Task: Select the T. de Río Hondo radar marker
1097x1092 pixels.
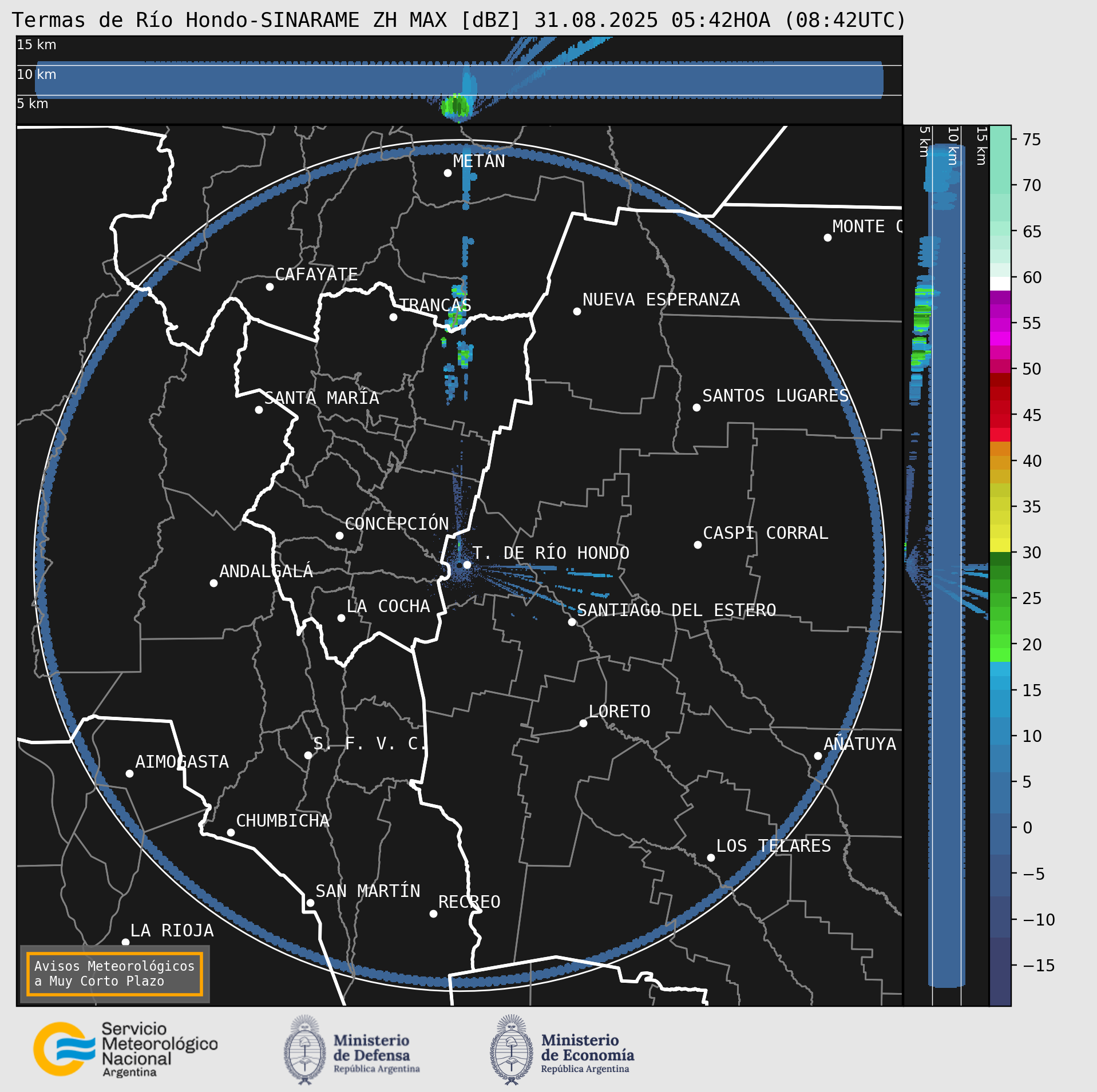Action: (467, 565)
